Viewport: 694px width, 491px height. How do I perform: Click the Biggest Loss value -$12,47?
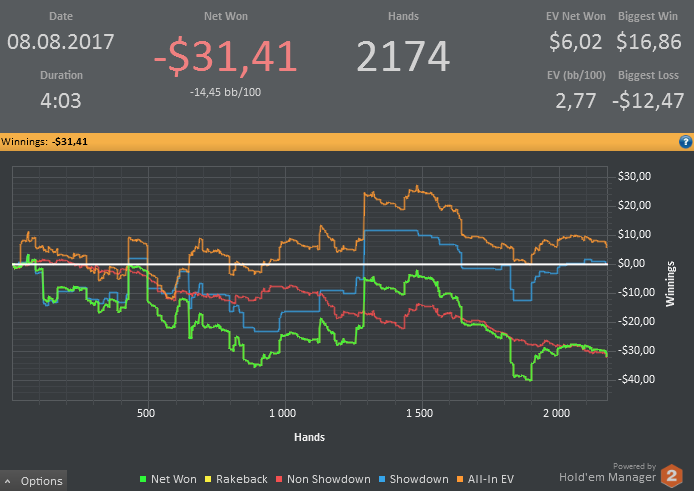click(x=648, y=101)
